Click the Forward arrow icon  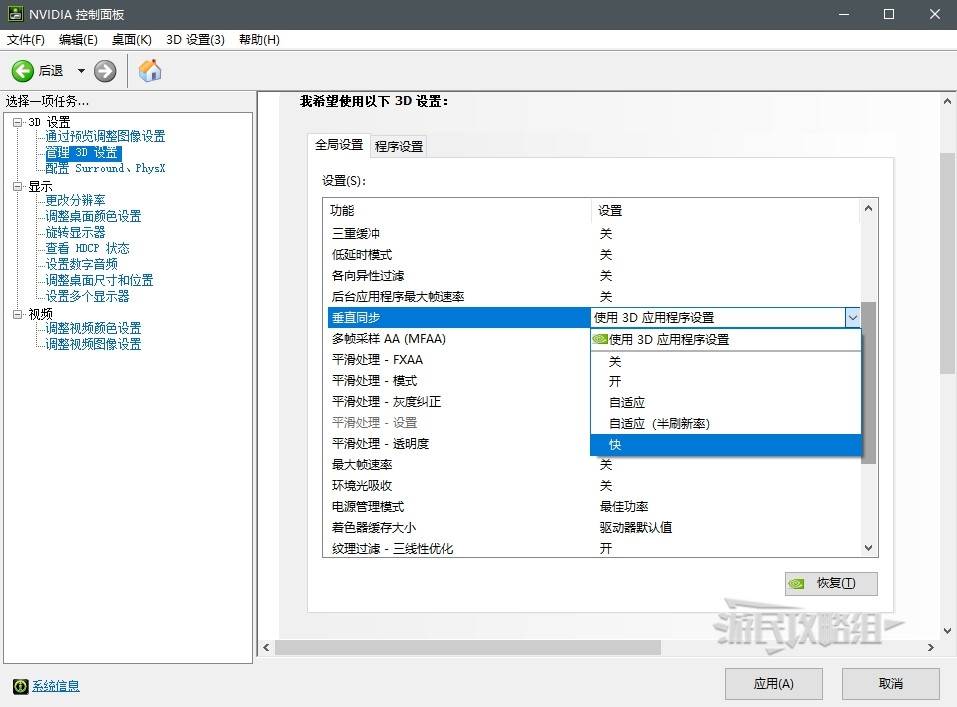(105, 71)
